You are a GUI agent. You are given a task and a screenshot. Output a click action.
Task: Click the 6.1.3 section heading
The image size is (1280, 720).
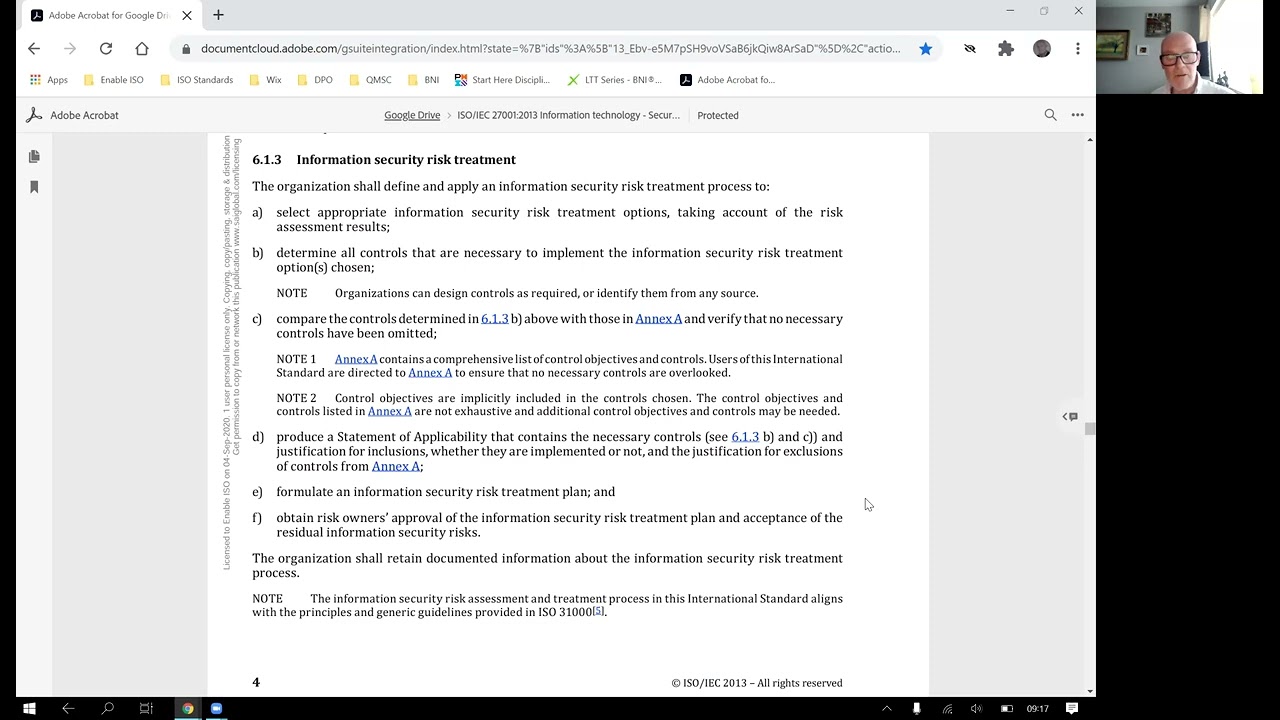coord(384,160)
